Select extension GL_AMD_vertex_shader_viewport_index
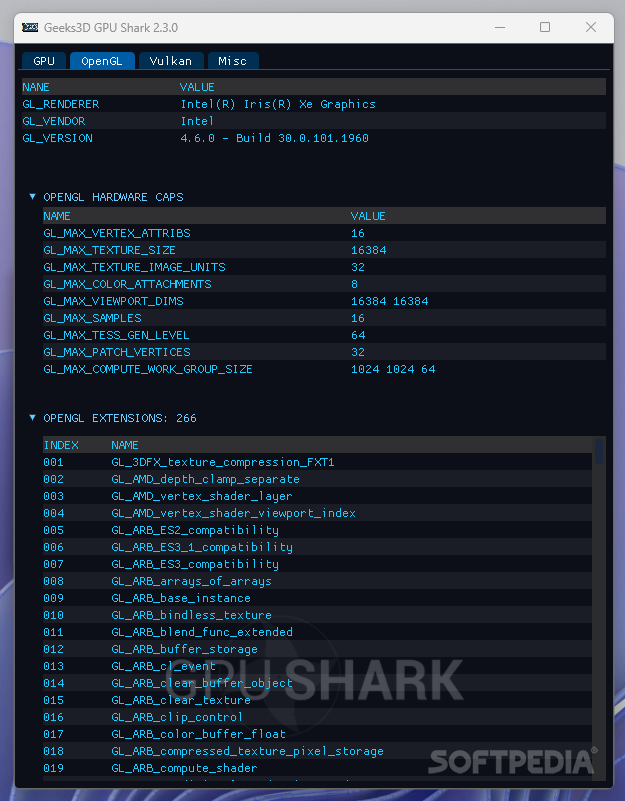The width and height of the screenshot is (625, 801). tap(234, 513)
